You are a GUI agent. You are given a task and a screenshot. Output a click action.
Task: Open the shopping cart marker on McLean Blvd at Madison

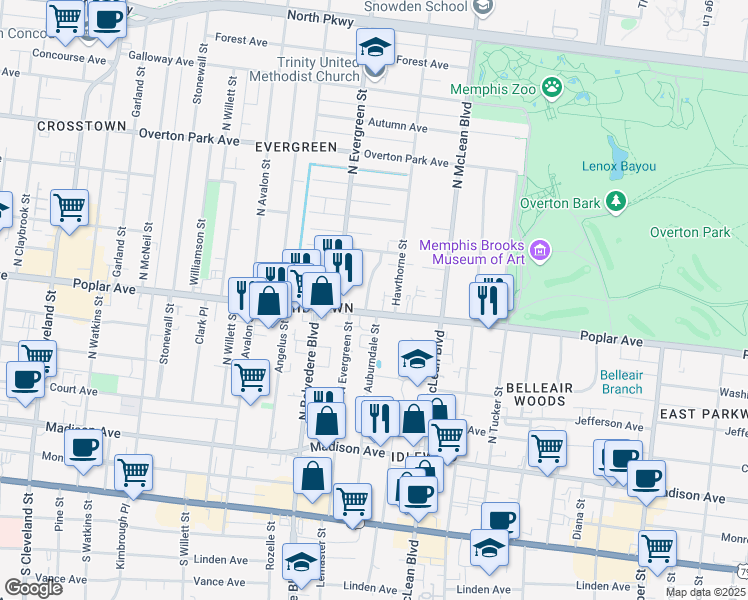point(447,438)
